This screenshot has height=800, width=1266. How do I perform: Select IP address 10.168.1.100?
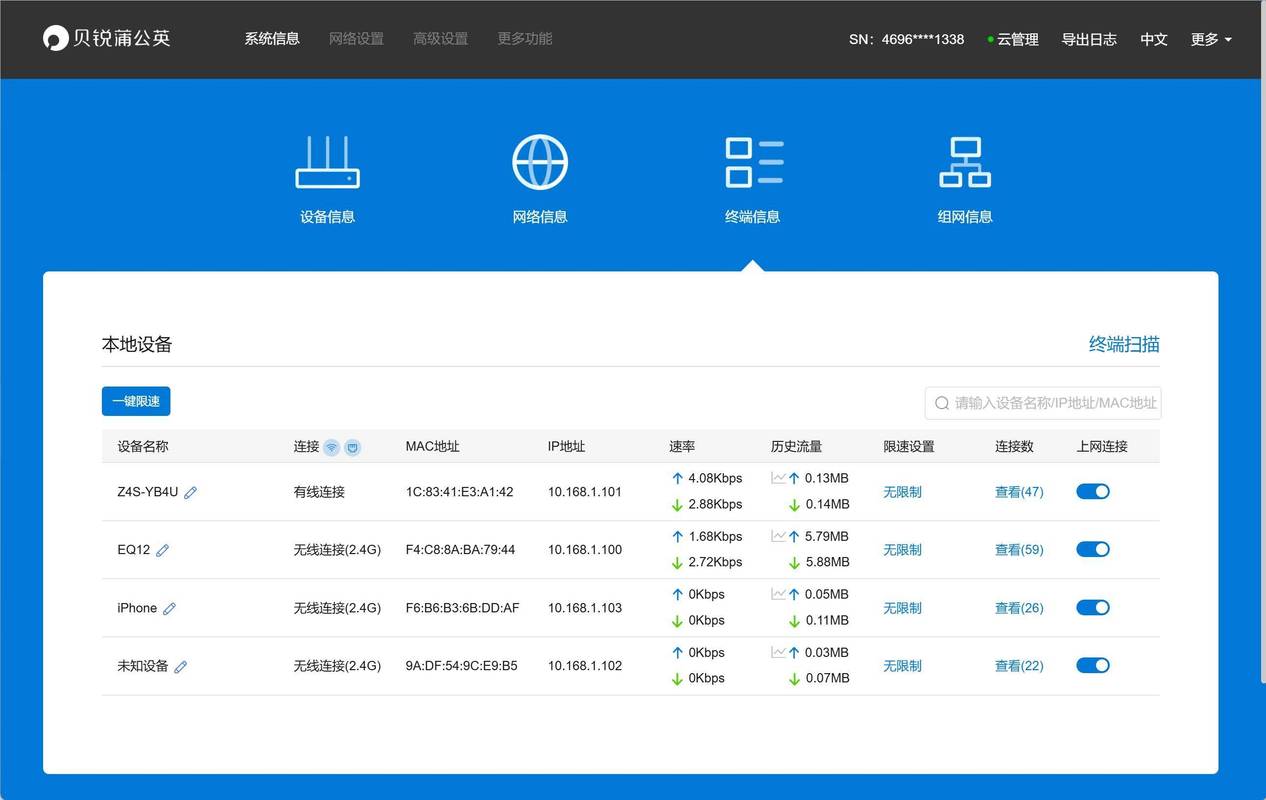coord(585,550)
